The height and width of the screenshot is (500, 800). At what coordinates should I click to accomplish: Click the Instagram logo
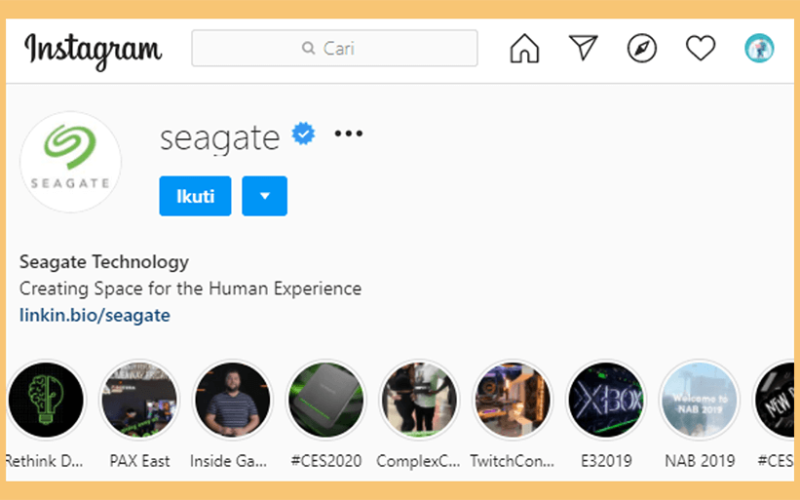coord(93,50)
